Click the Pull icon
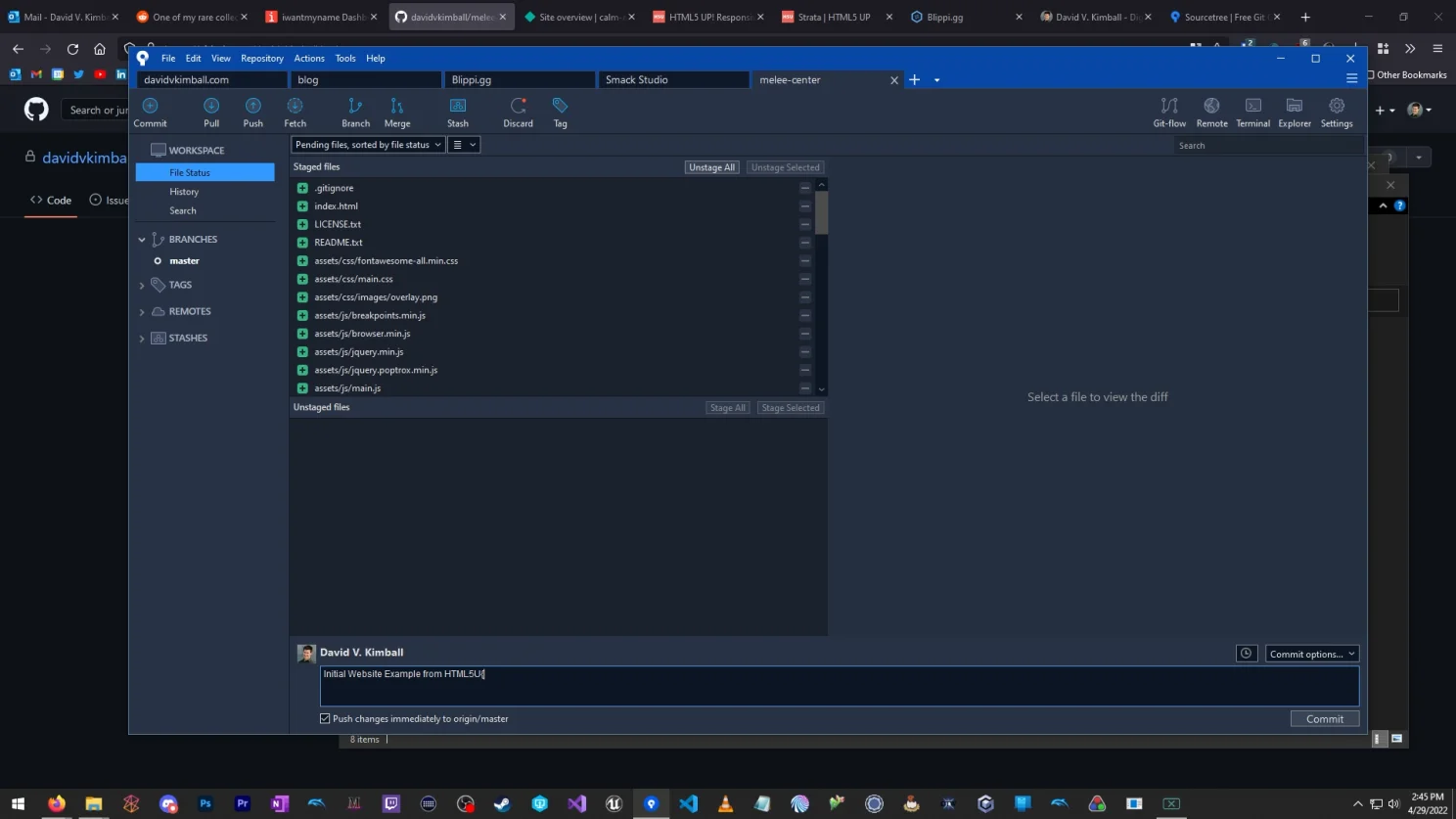1456x819 pixels. [x=210, y=111]
